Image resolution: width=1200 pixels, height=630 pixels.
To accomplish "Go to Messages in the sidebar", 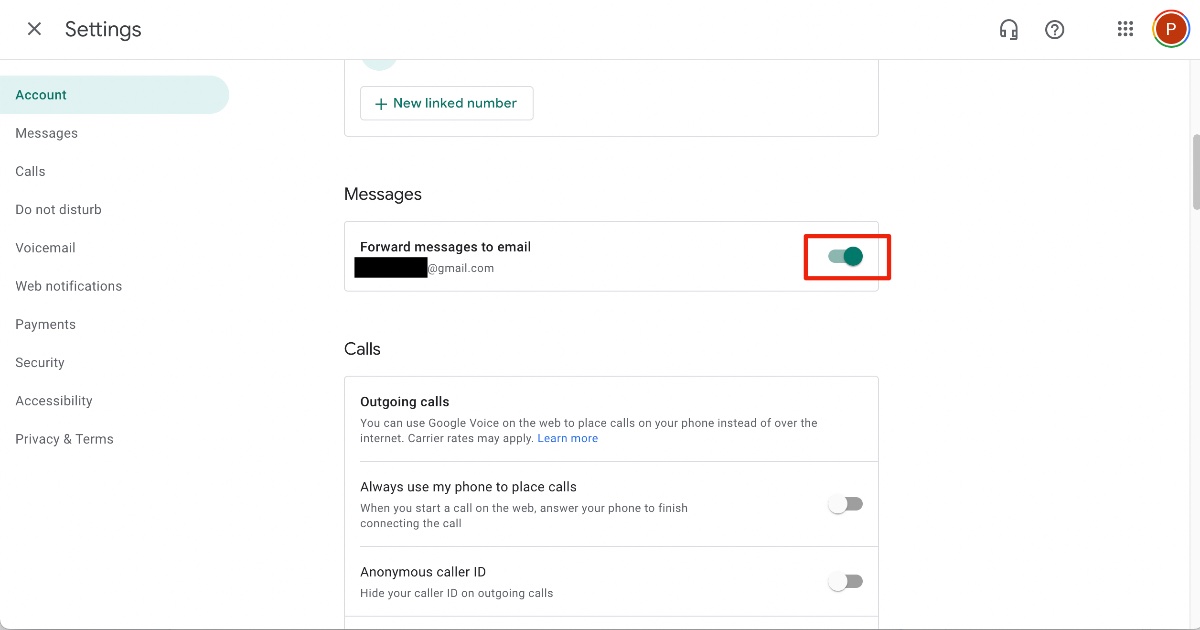I will 46,133.
